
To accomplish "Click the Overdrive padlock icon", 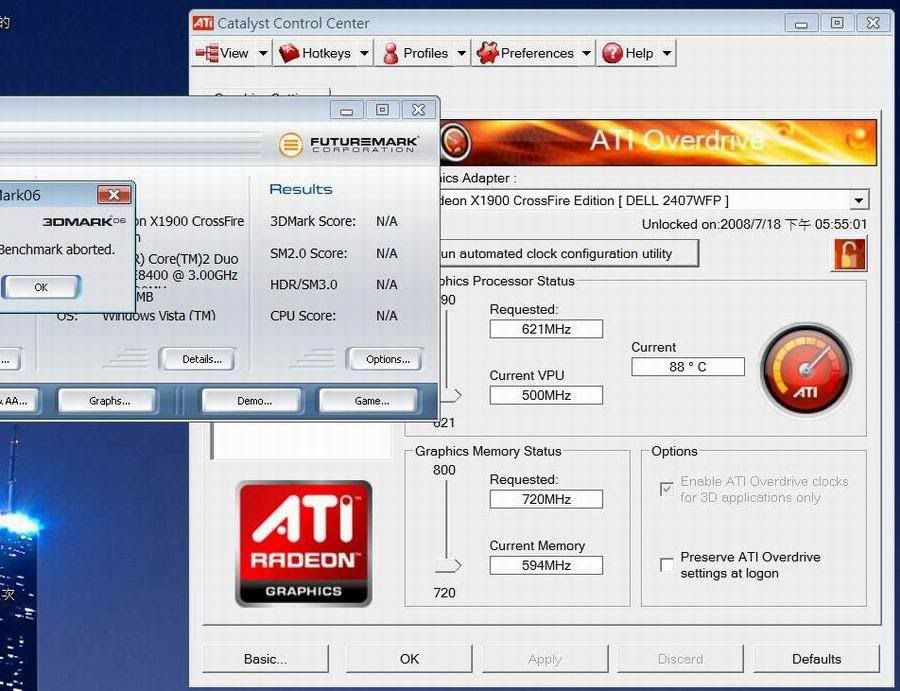I will point(849,254).
